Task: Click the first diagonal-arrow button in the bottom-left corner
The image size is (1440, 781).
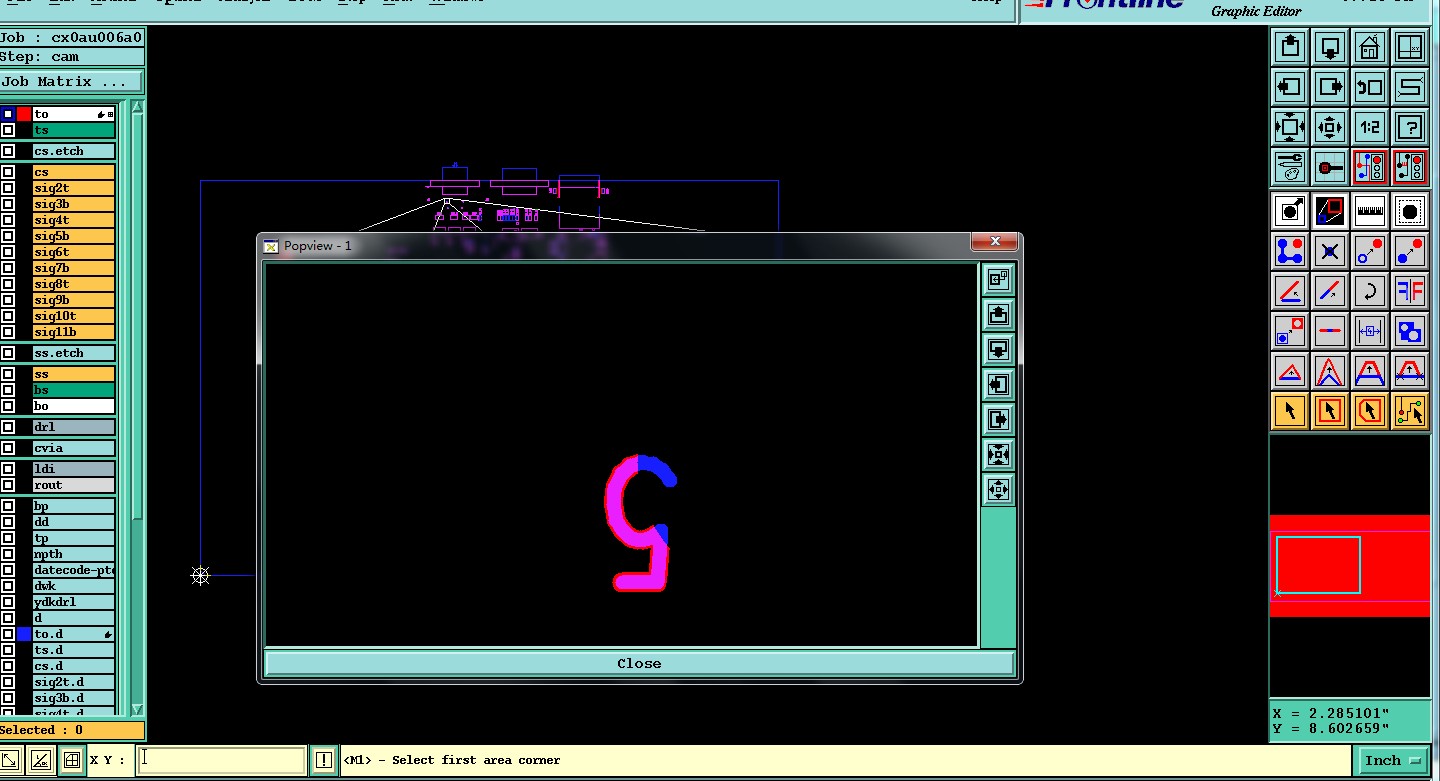Action: pyautogui.click(x=12, y=760)
